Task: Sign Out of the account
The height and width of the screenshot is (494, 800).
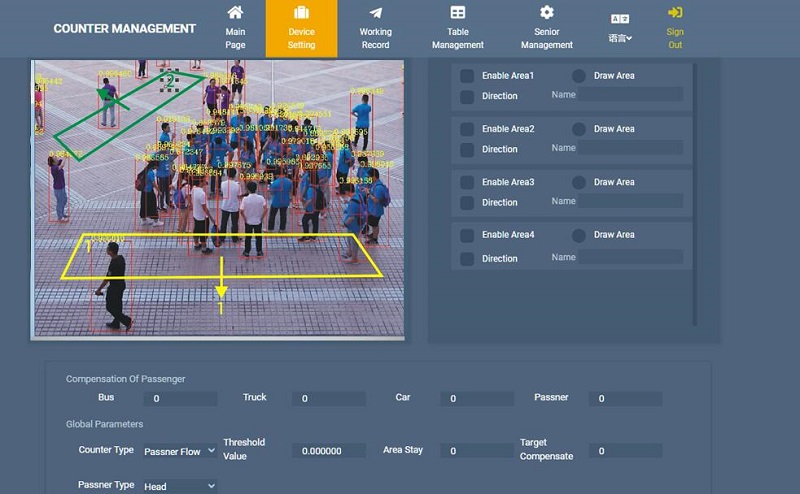Action: pyautogui.click(x=675, y=28)
